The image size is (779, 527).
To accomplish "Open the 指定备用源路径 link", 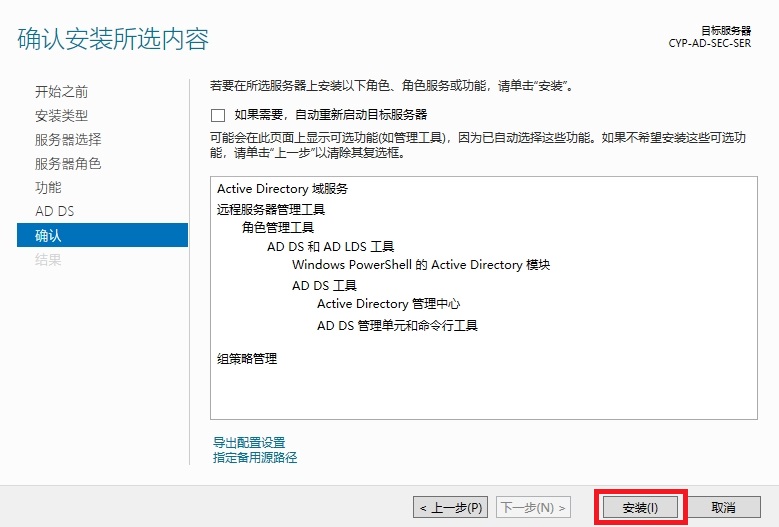I will [255, 457].
